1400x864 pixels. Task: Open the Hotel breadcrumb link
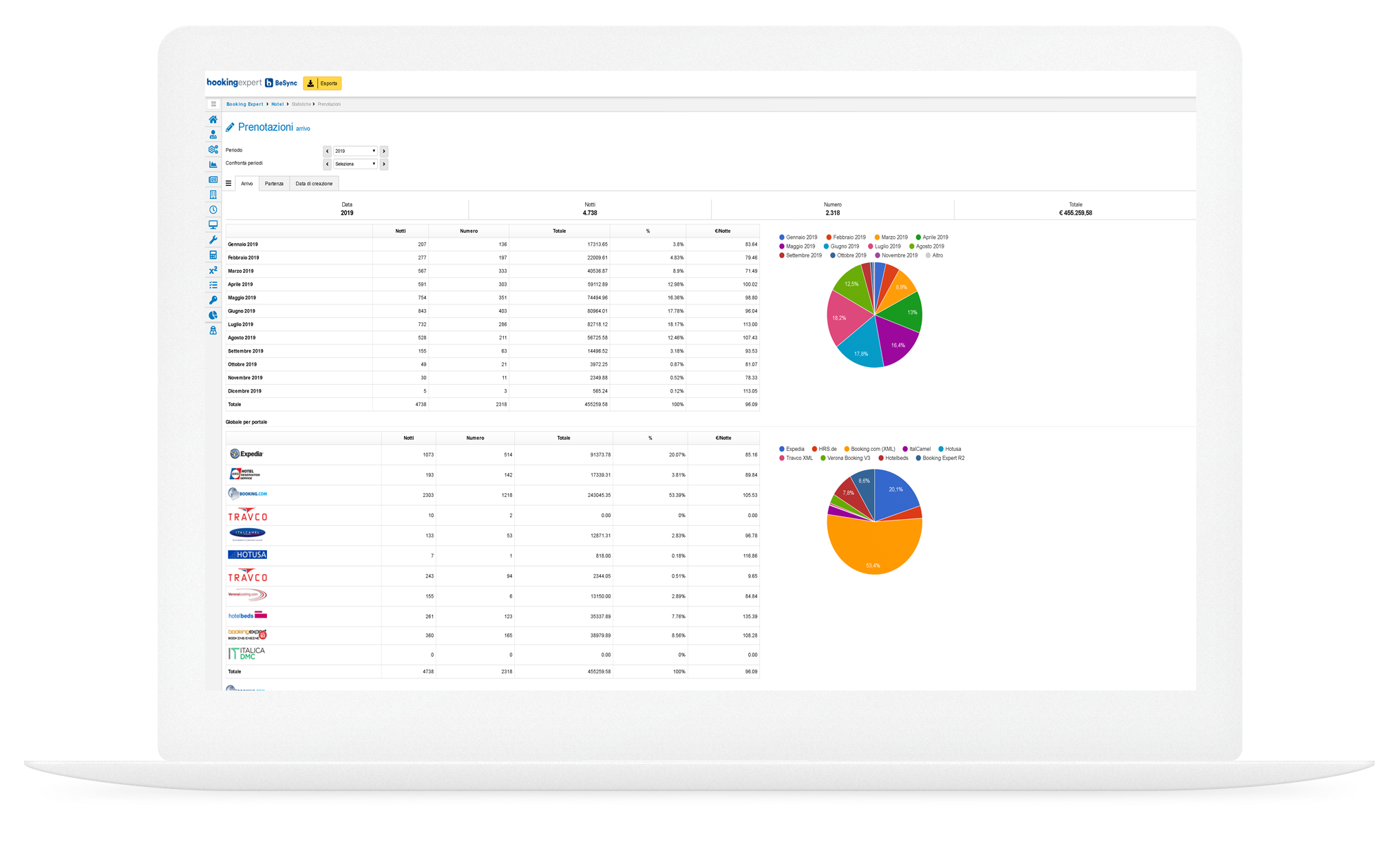277,104
